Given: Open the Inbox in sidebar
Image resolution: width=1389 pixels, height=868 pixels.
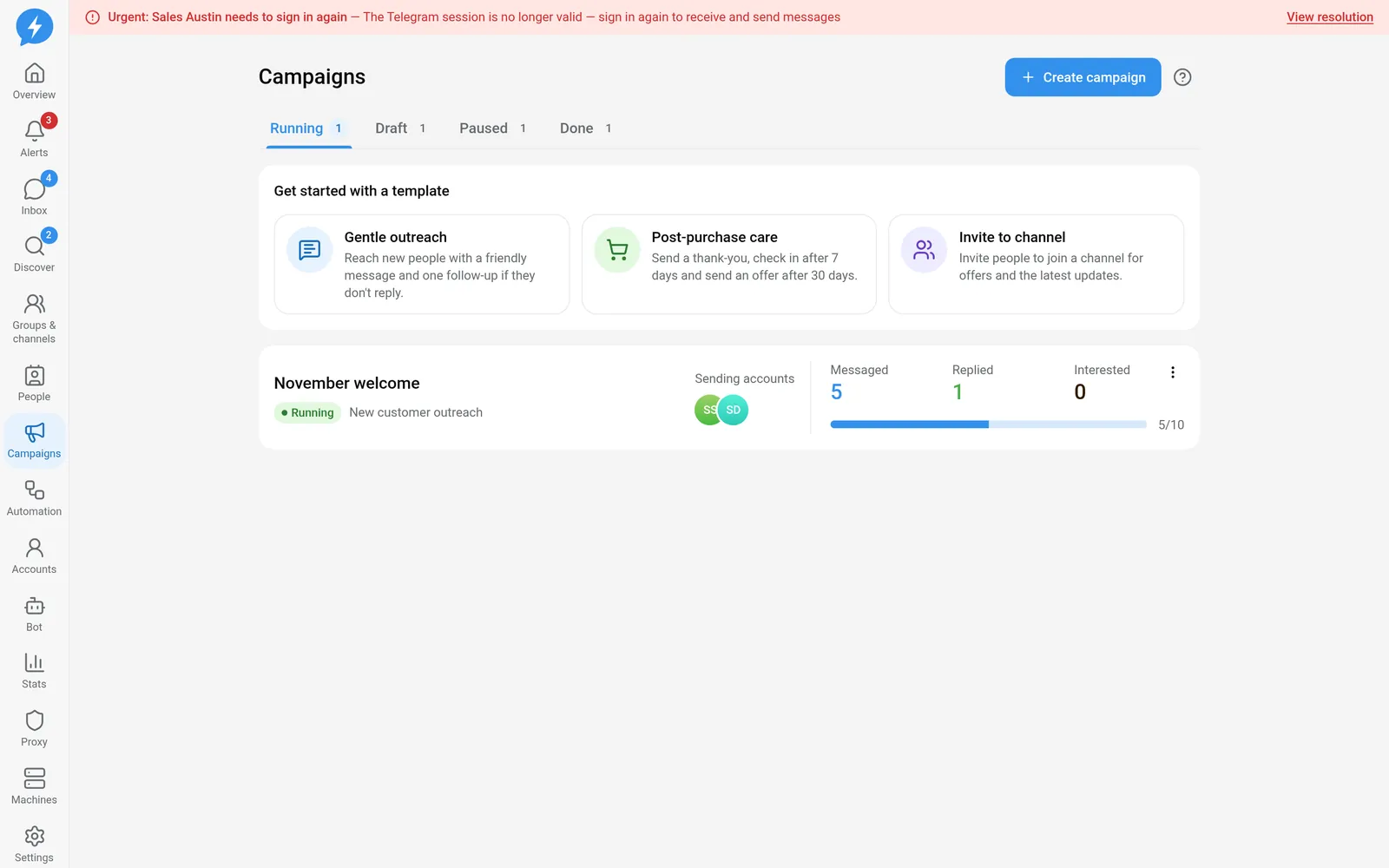Looking at the screenshot, I should click(x=34, y=197).
